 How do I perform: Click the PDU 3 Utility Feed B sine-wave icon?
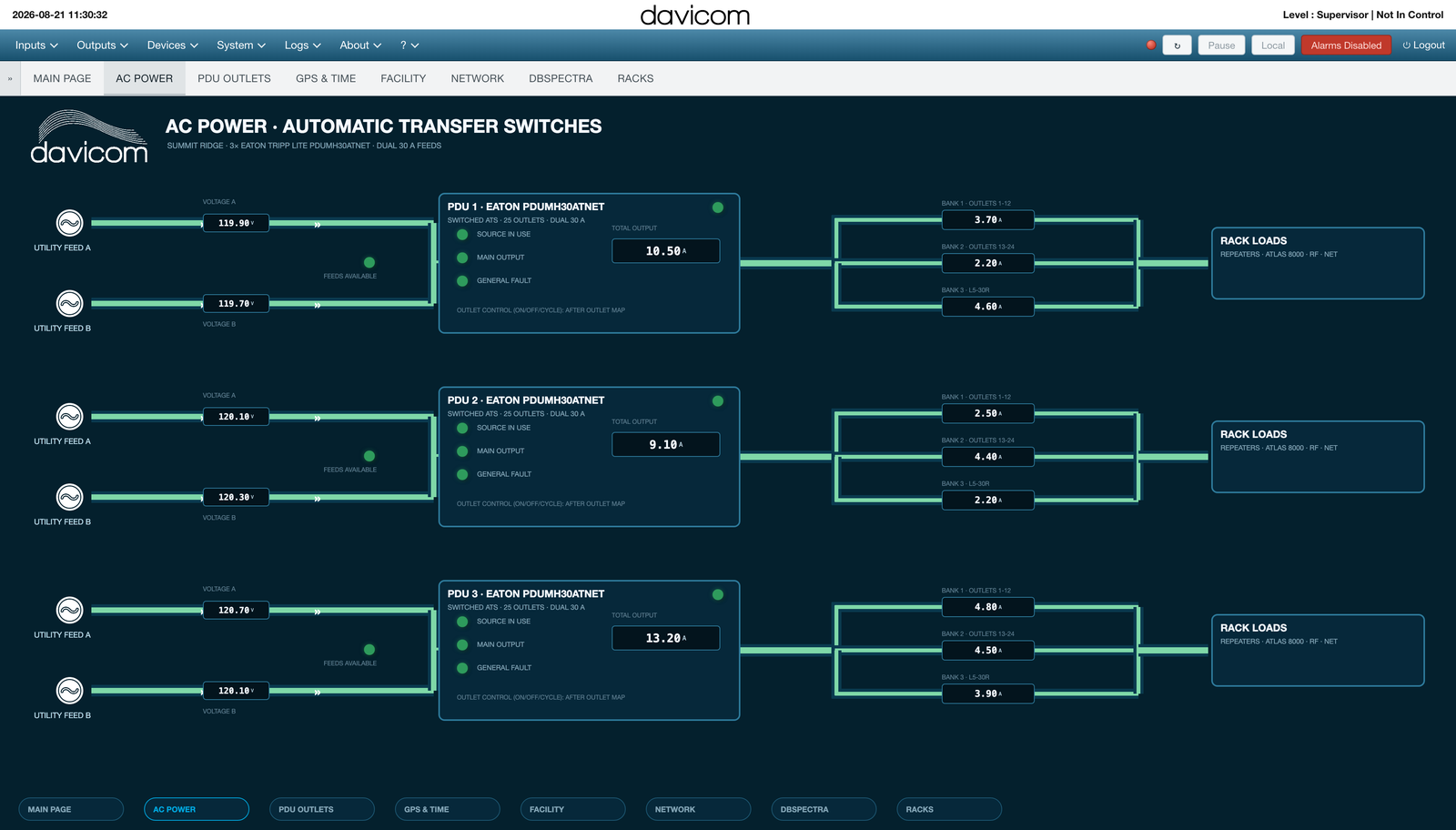[x=70, y=691]
